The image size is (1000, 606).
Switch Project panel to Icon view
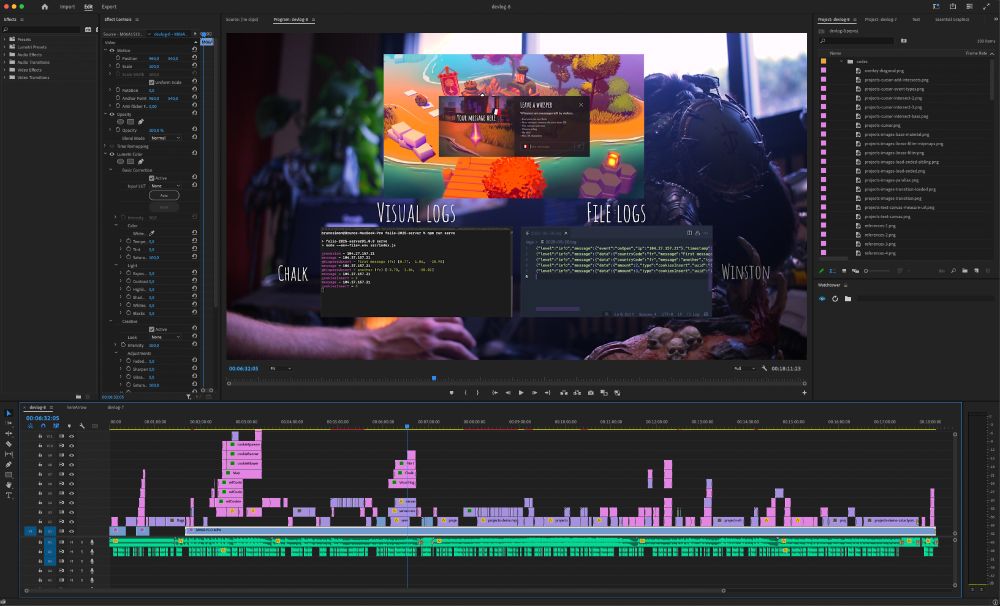click(x=844, y=271)
